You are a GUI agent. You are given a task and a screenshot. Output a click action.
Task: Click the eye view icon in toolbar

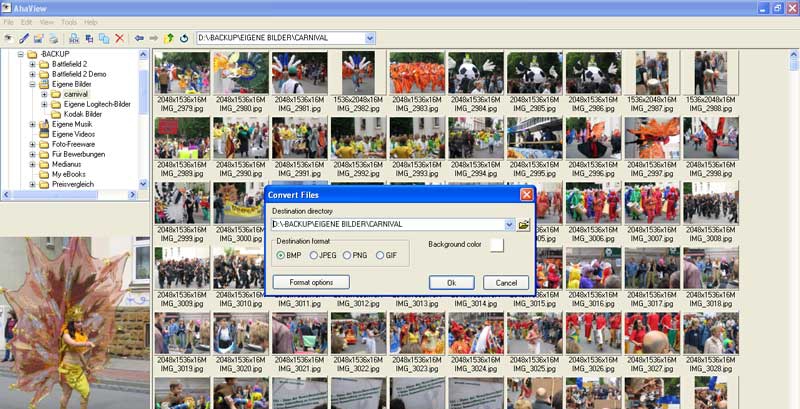click(x=8, y=38)
